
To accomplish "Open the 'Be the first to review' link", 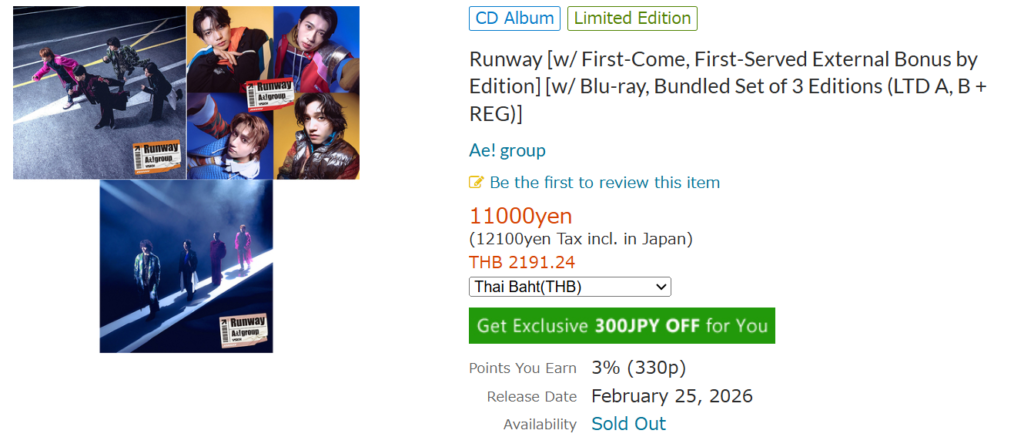I will pos(604,182).
